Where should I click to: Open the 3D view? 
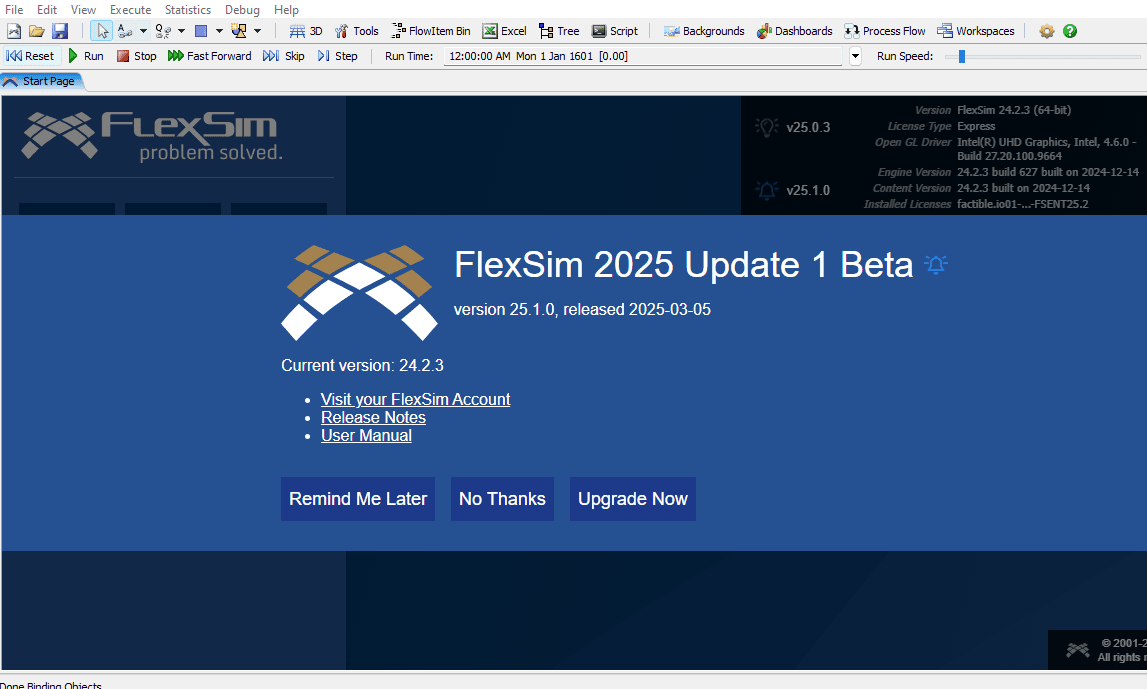pyautogui.click(x=306, y=31)
